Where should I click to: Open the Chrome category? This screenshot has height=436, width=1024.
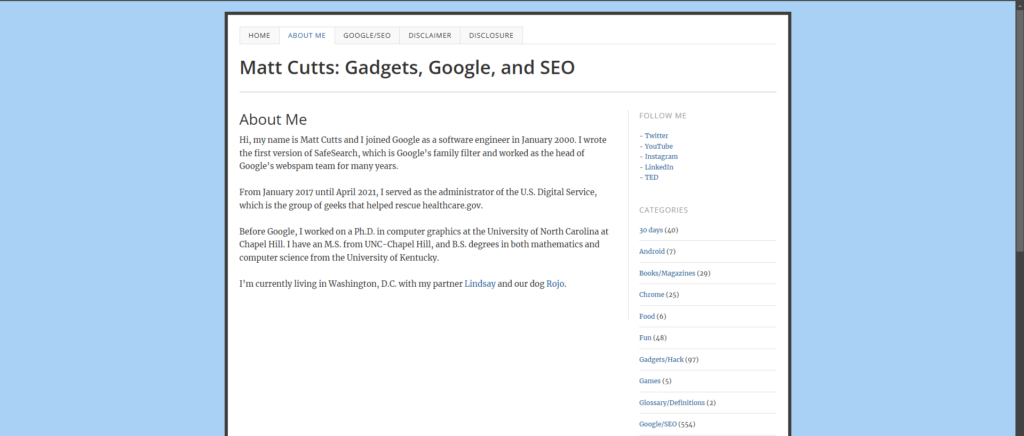click(651, 294)
